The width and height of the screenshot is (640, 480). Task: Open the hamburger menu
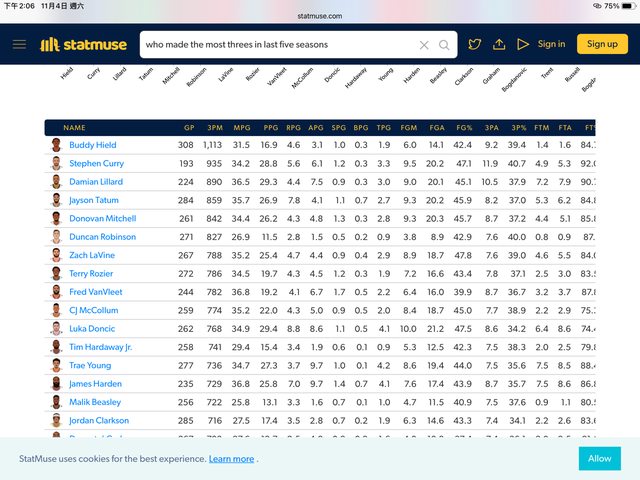[x=20, y=45]
